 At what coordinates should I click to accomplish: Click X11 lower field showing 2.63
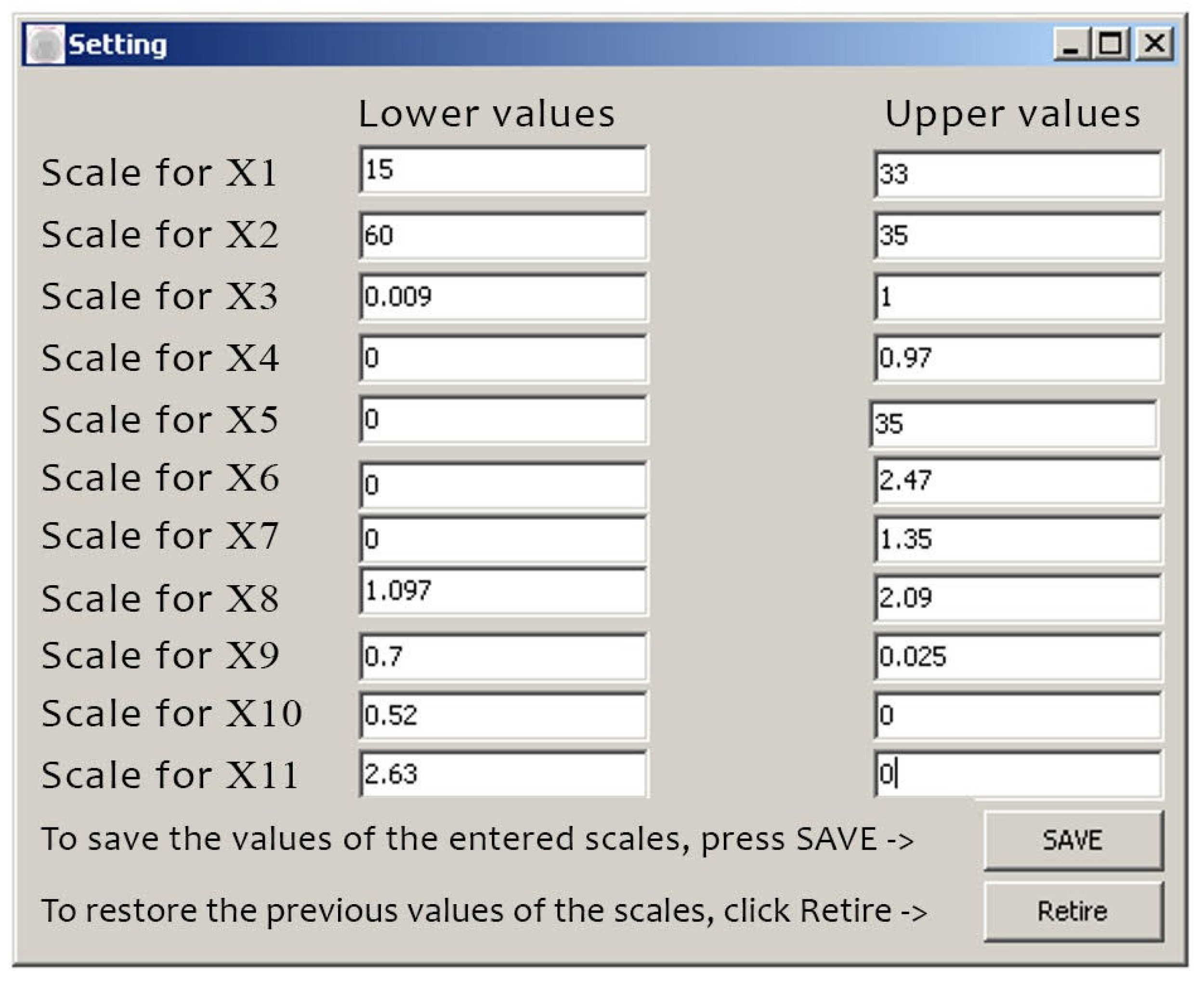(x=503, y=775)
